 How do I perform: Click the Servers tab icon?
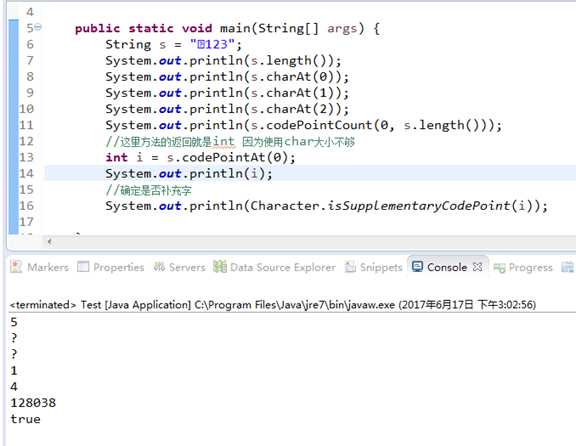click(159, 266)
